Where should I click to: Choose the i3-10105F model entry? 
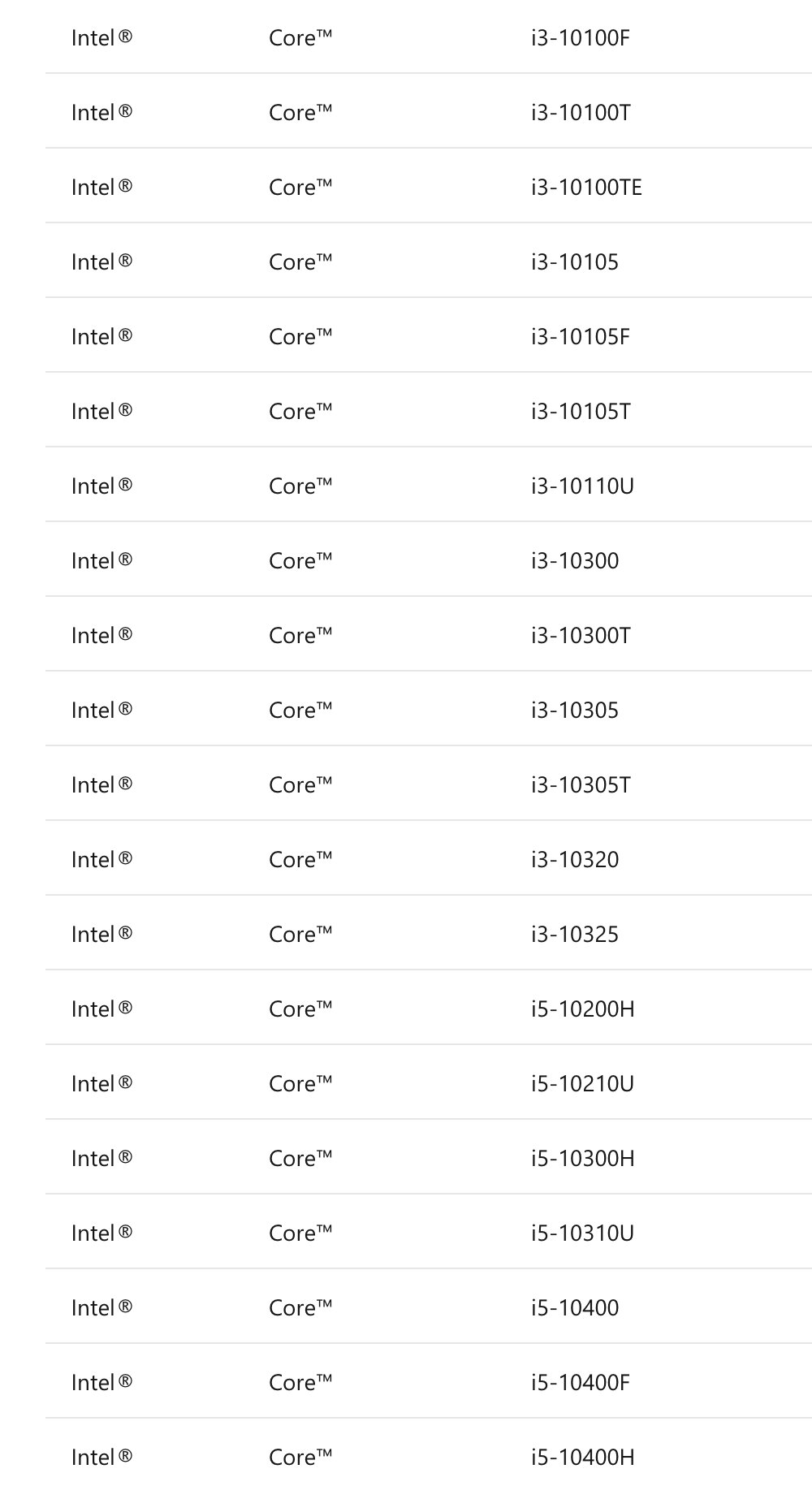pyautogui.click(x=581, y=337)
